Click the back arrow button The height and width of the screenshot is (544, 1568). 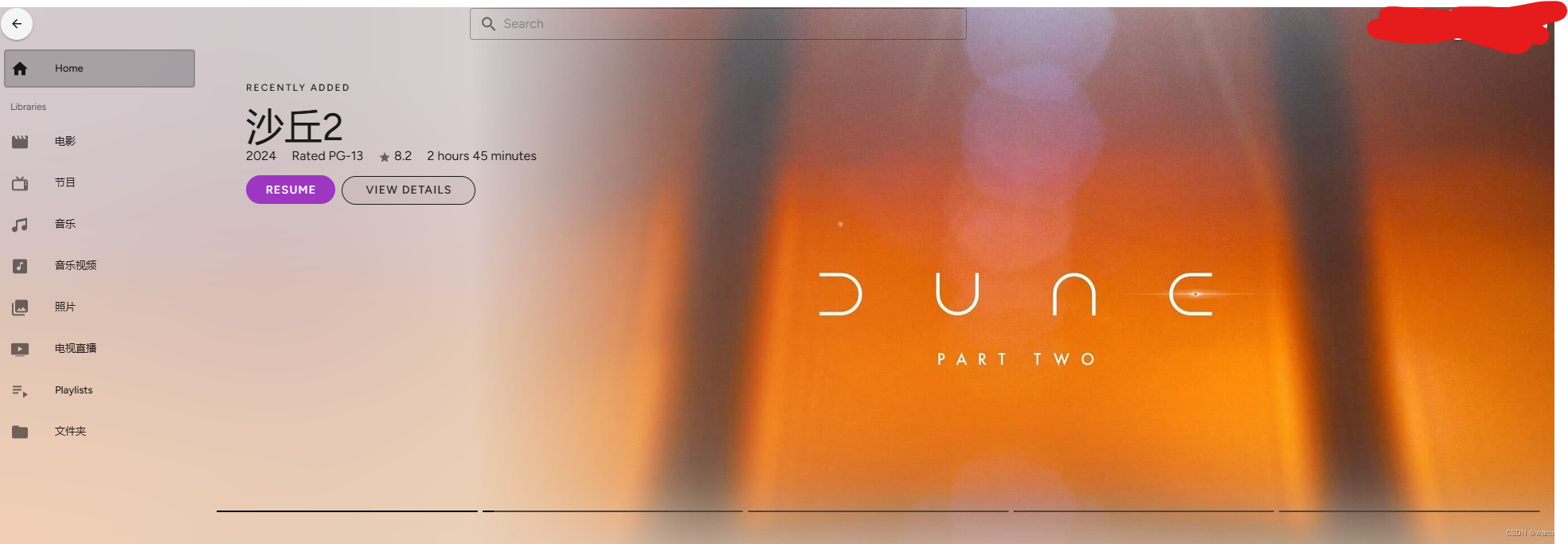(17, 24)
